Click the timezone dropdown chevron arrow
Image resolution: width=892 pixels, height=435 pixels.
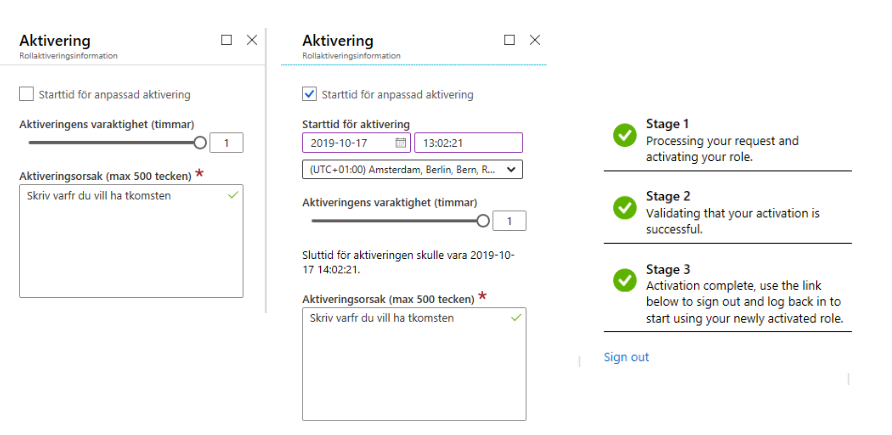point(511,169)
